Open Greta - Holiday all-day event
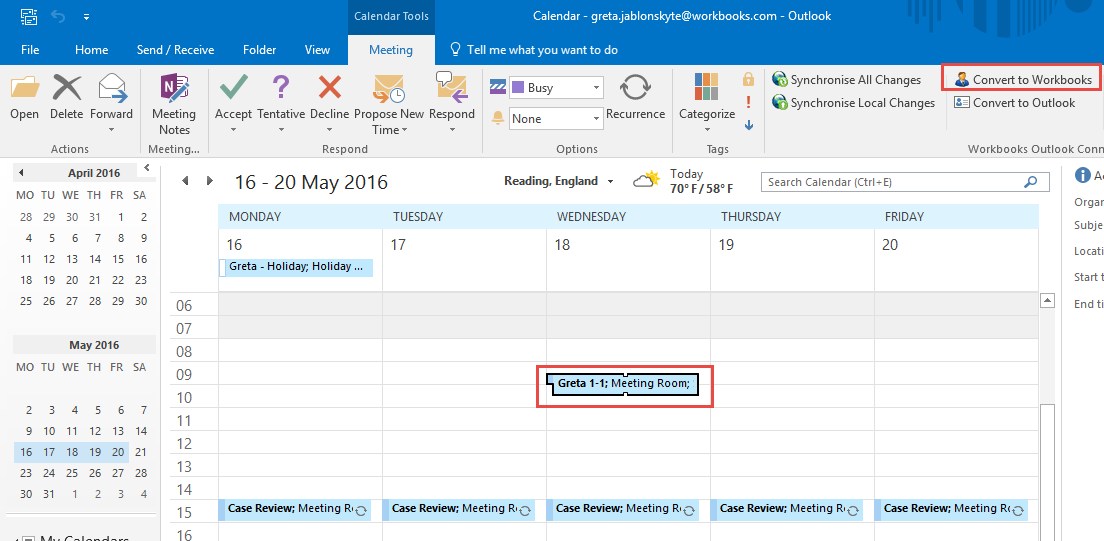The width and height of the screenshot is (1104, 541). tap(296, 267)
